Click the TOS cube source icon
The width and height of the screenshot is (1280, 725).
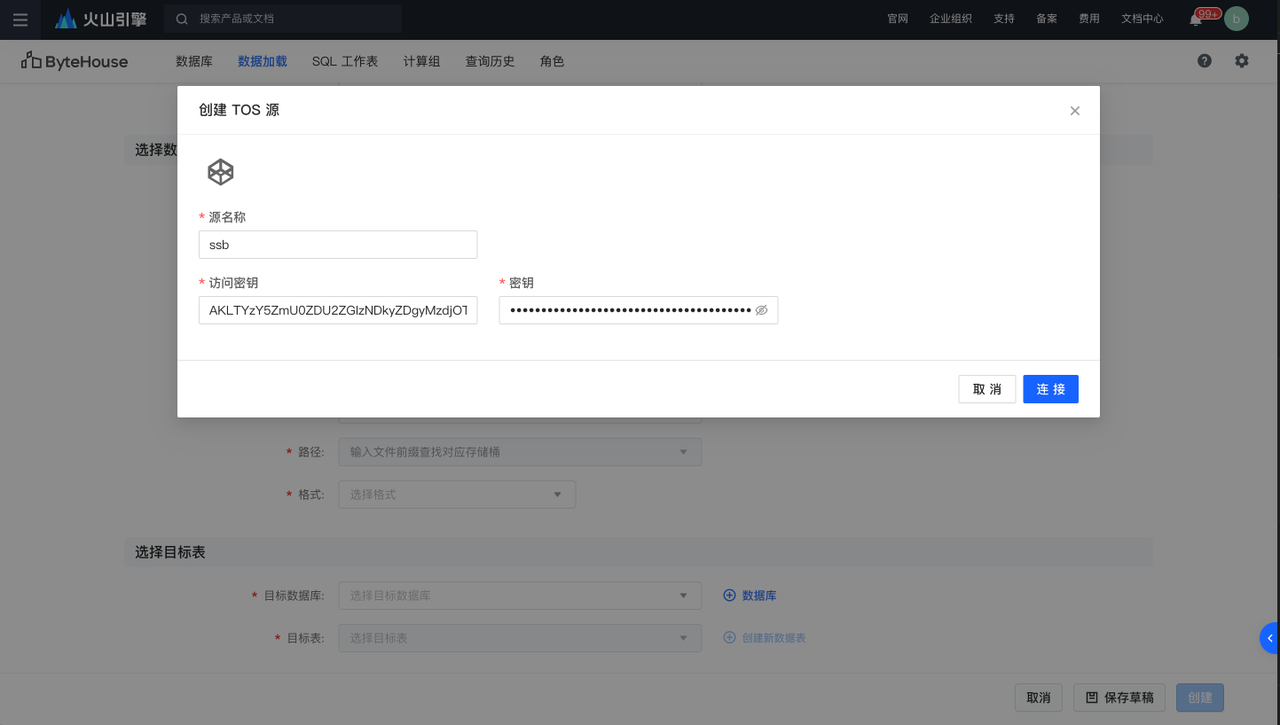[x=221, y=172]
